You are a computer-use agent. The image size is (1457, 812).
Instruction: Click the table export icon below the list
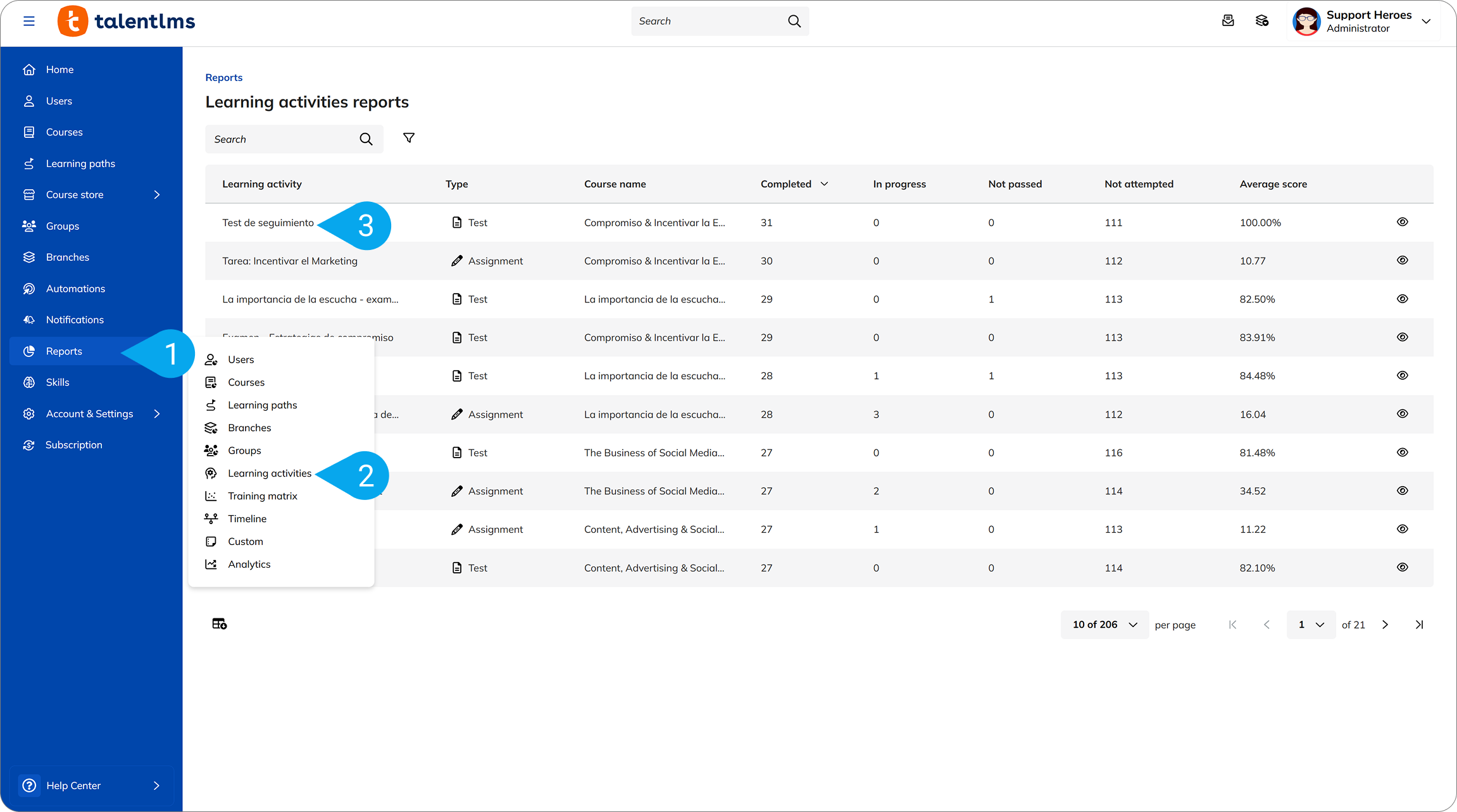[x=219, y=624]
